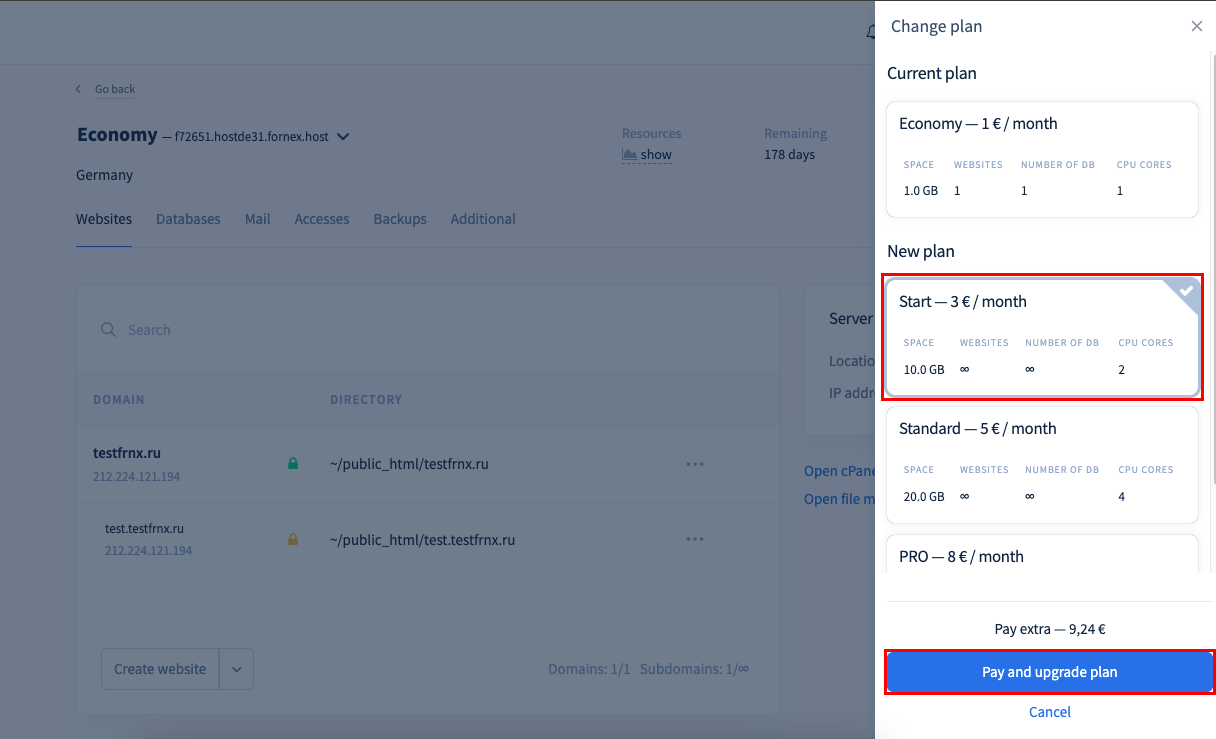Click the Domains: 1/1 counter
This screenshot has width=1216, height=739.
coord(589,669)
